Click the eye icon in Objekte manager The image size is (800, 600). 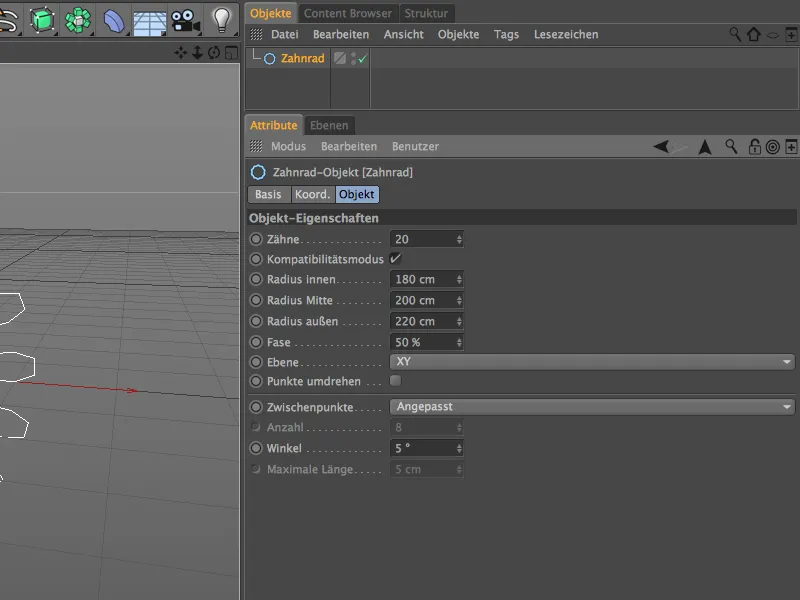(x=772, y=35)
